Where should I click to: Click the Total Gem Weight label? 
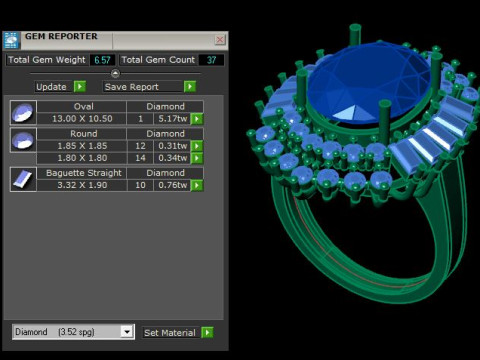(47, 60)
